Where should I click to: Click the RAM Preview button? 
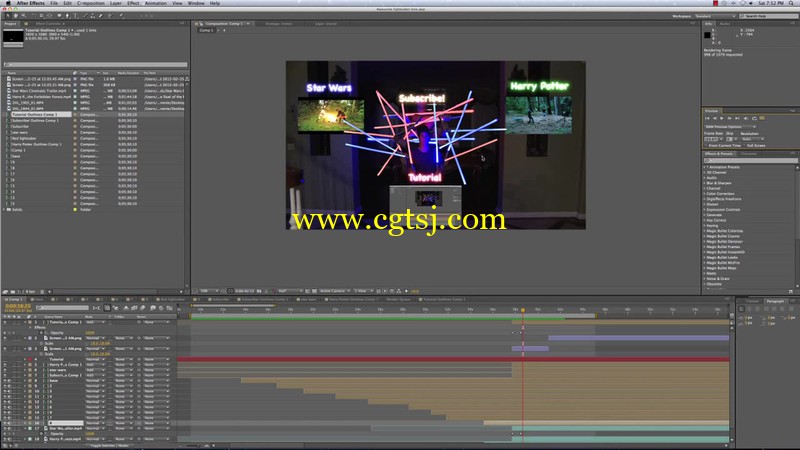(x=762, y=118)
